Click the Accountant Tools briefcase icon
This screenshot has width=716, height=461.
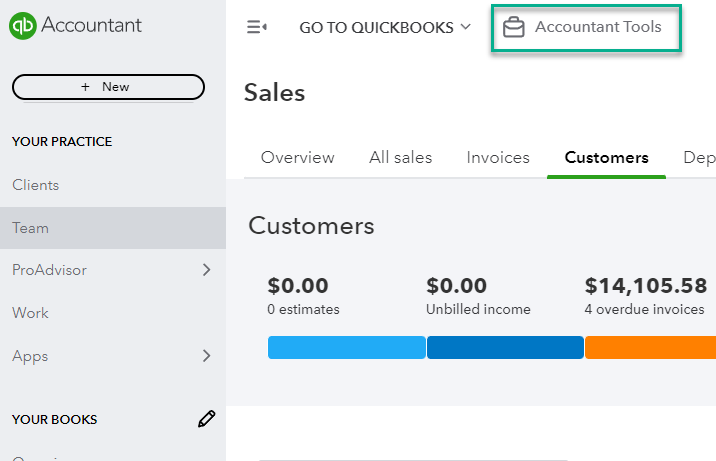[x=514, y=27]
